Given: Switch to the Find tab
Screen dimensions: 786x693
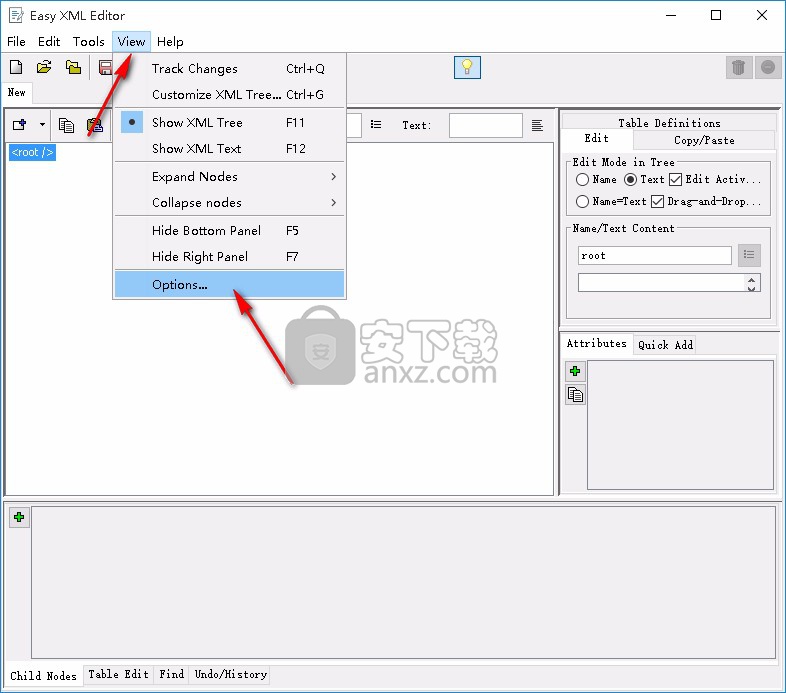Looking at the screenshot, I should (x=172, y=674).
